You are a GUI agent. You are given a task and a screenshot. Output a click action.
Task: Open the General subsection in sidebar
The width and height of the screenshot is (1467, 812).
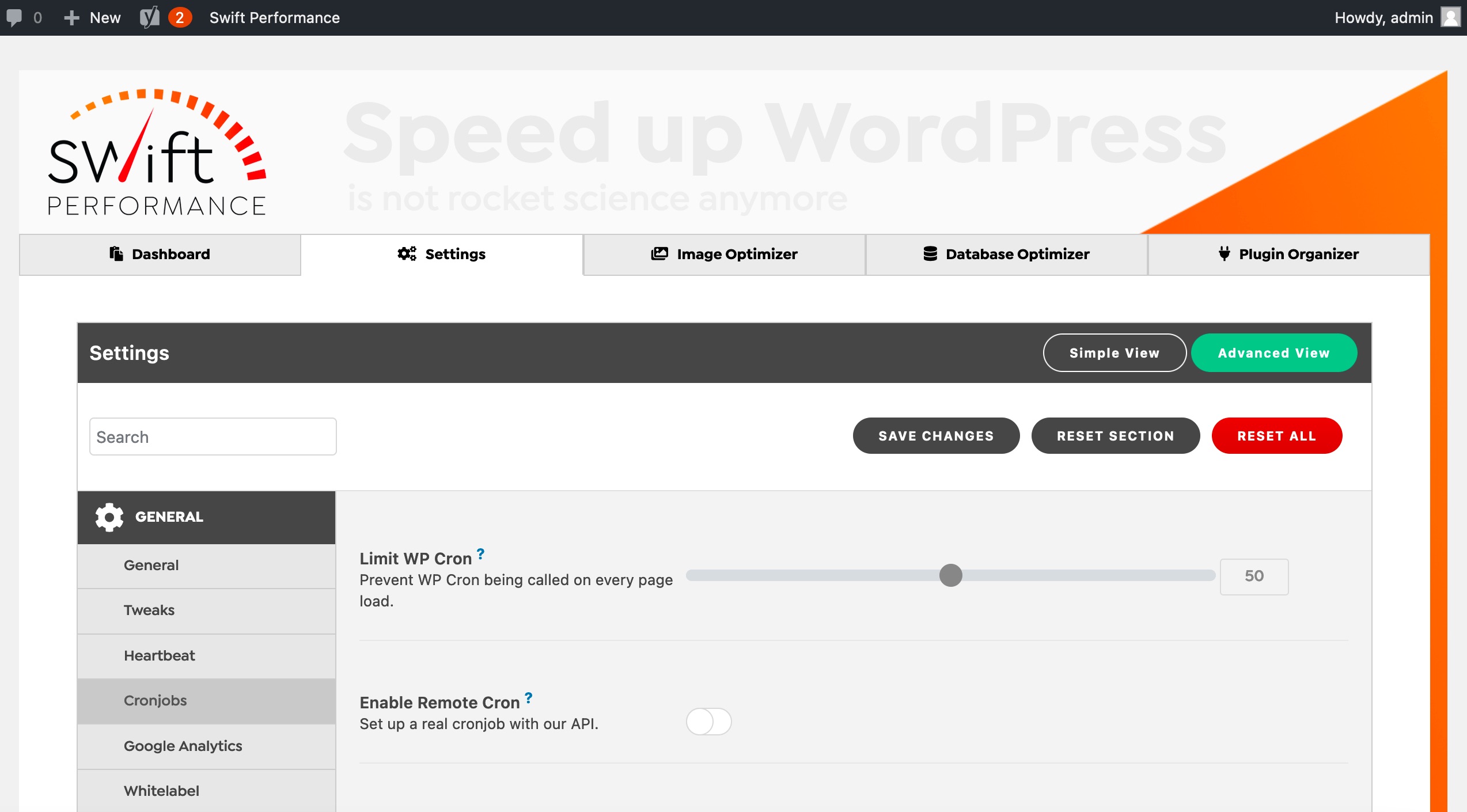206,566
